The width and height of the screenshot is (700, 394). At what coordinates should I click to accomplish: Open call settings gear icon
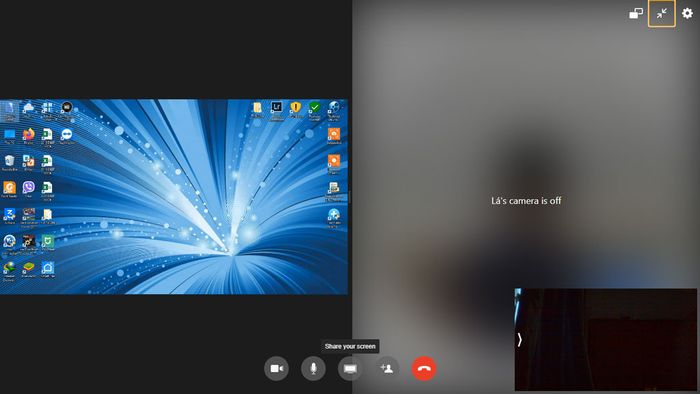click(688, 13)
